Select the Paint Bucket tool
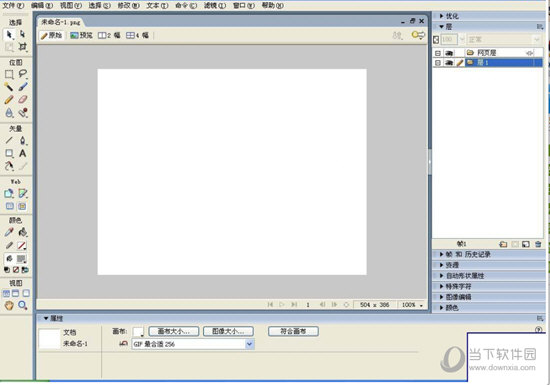Viewport: 550px width, 385px height. tap(22, 232)
